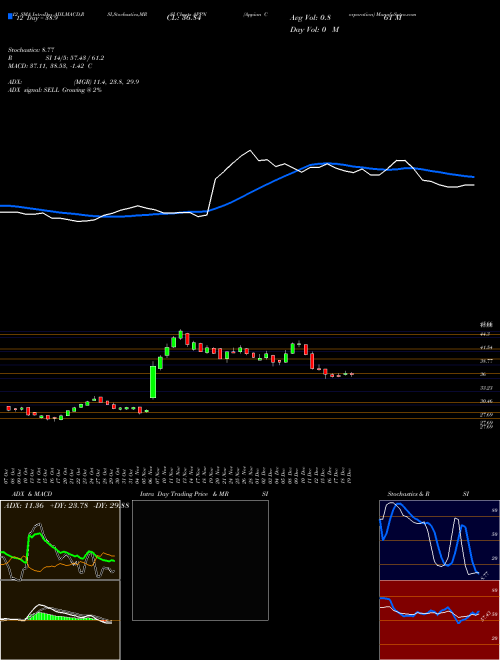Select the ADX: 11.86 reading
The height and width of the screenshot is (660, 500).
[24, 505]
